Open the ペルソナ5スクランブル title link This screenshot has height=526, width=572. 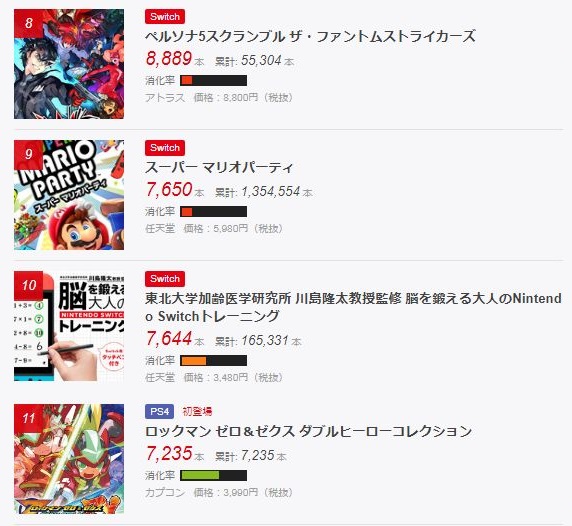310,36
